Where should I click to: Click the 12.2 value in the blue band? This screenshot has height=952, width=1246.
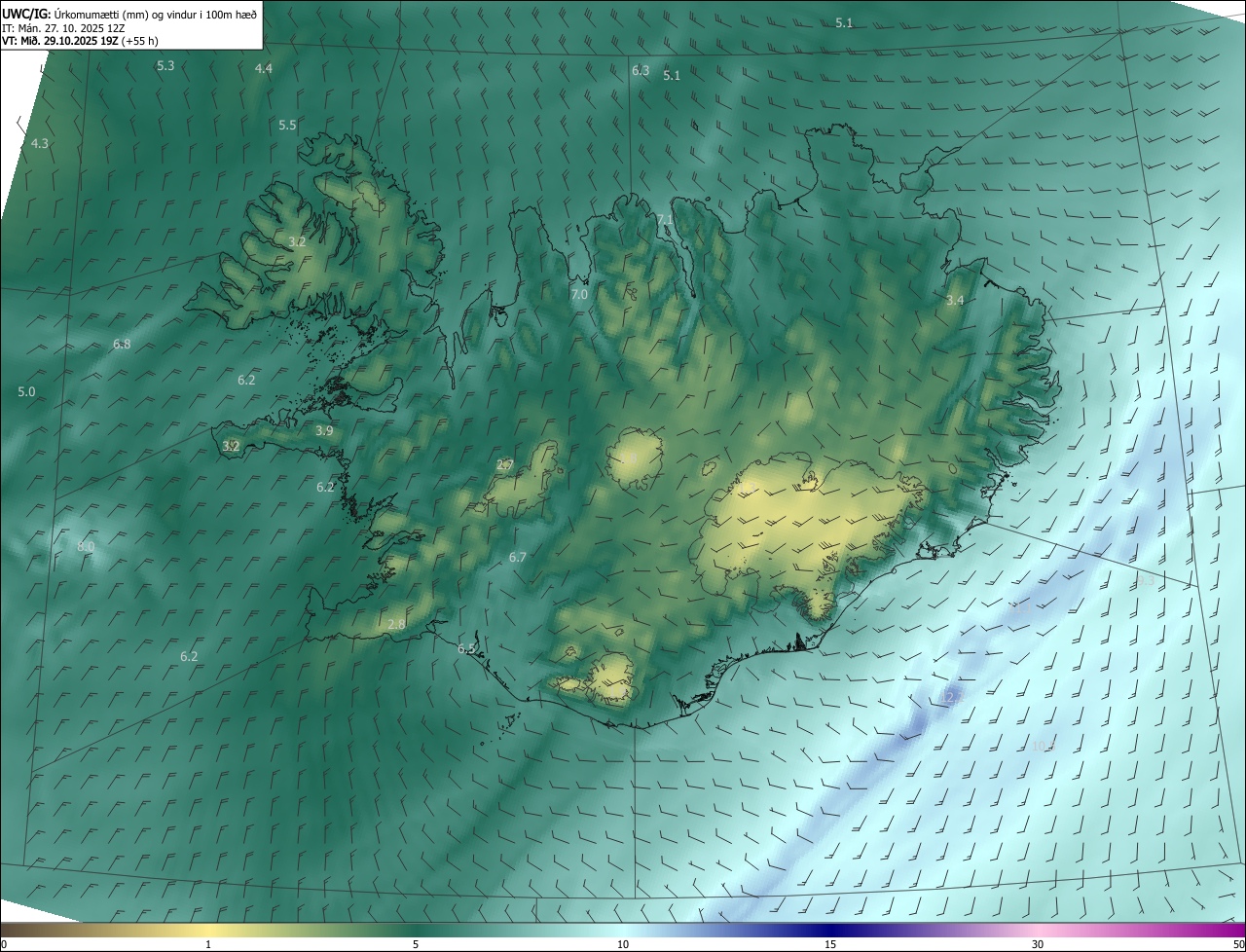[951, 697]
